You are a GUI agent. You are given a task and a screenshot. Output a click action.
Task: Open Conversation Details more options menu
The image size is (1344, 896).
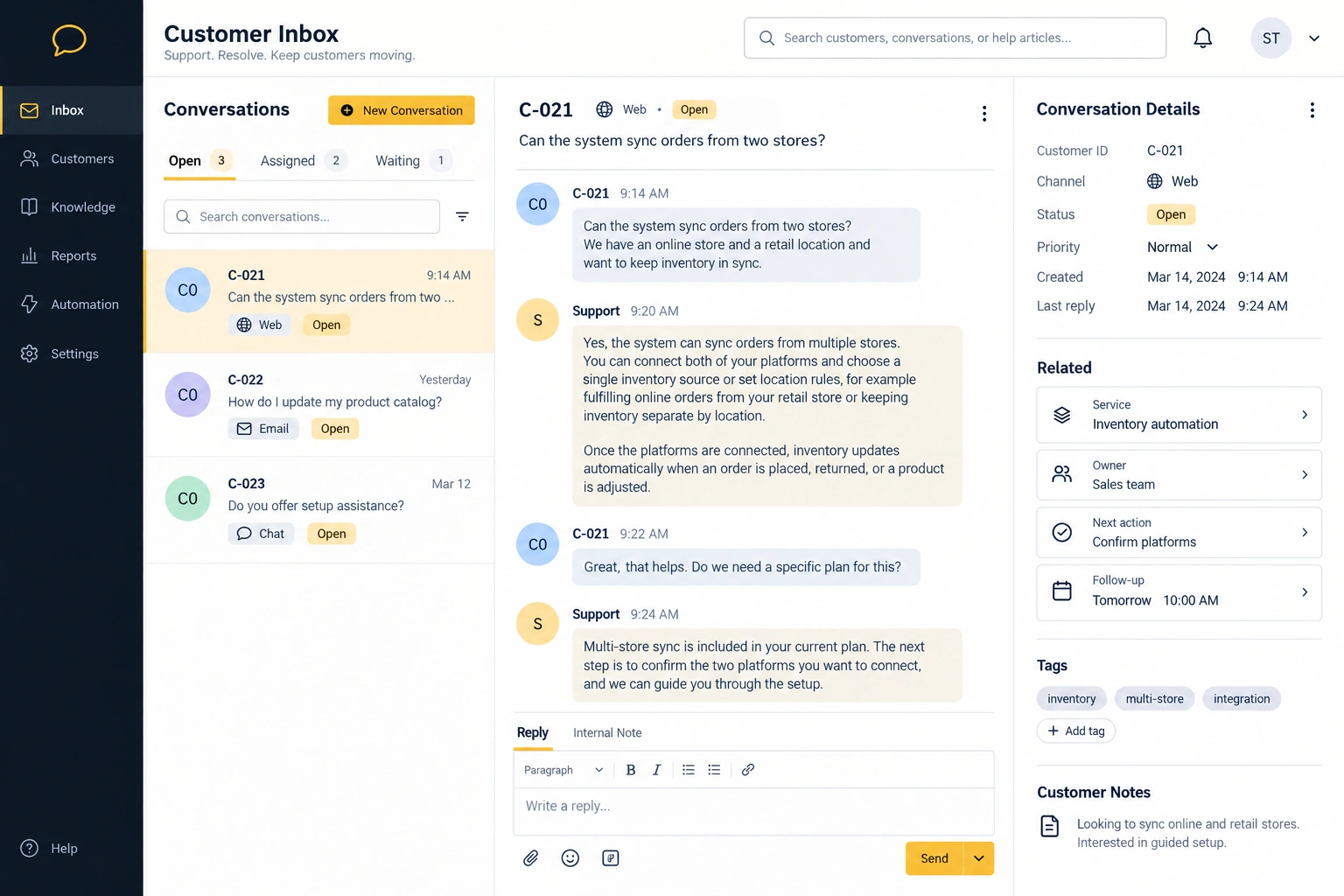(x=1312, y=110)
